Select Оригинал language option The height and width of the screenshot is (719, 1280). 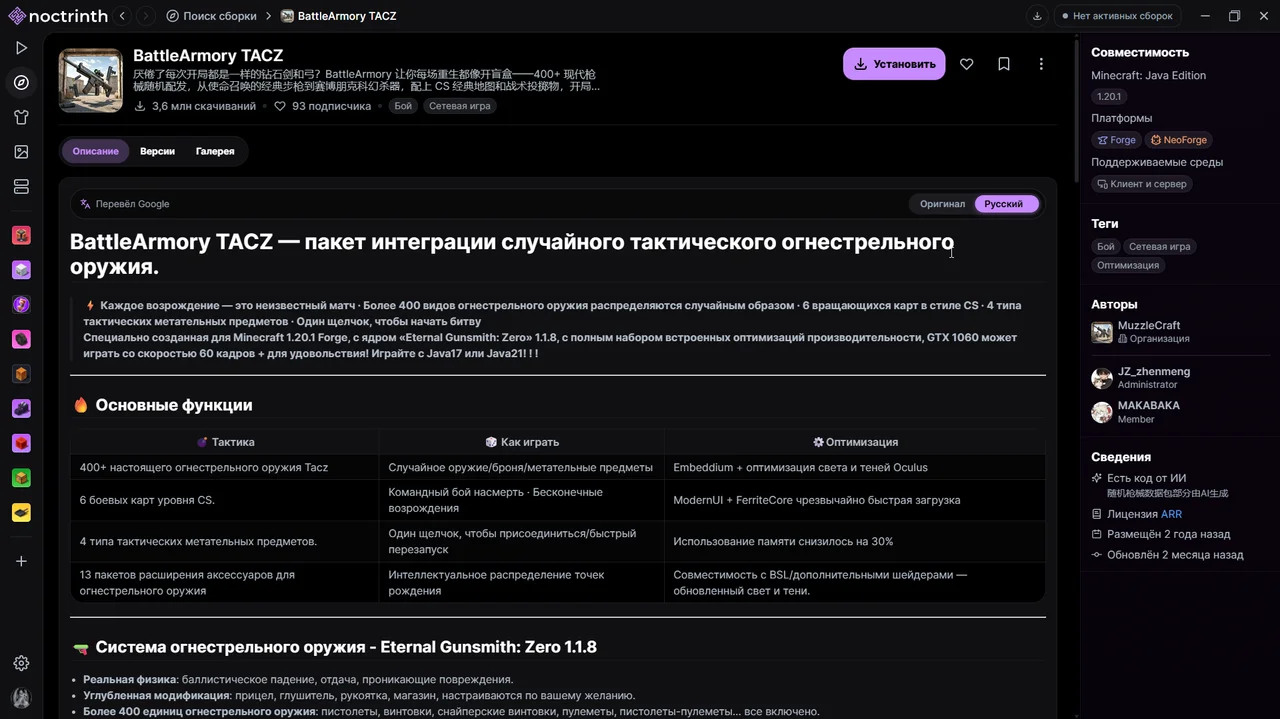point(942,204)
